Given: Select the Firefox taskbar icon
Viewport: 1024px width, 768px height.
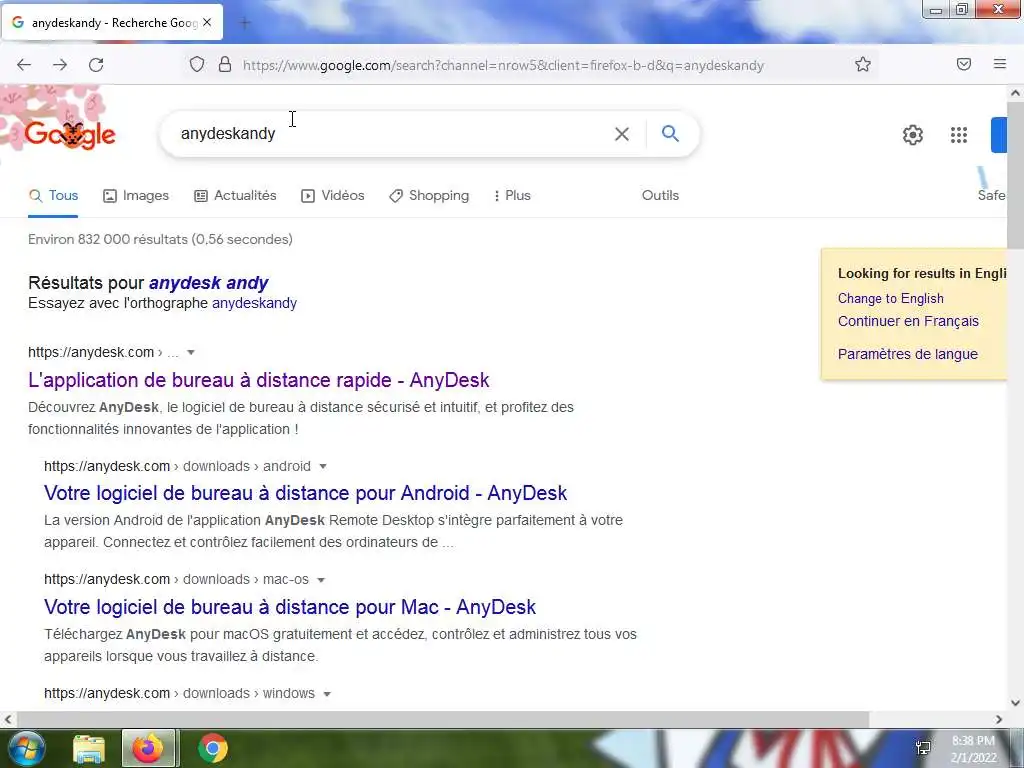Looking at the screenshot, I should point(148,748).
